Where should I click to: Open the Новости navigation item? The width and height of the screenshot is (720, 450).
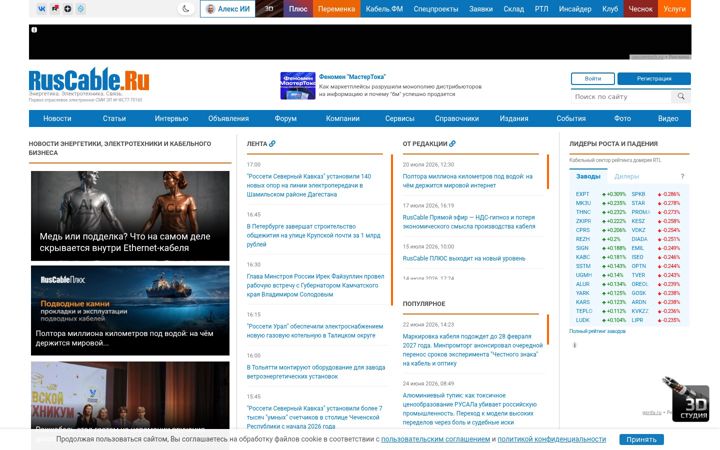57,118
